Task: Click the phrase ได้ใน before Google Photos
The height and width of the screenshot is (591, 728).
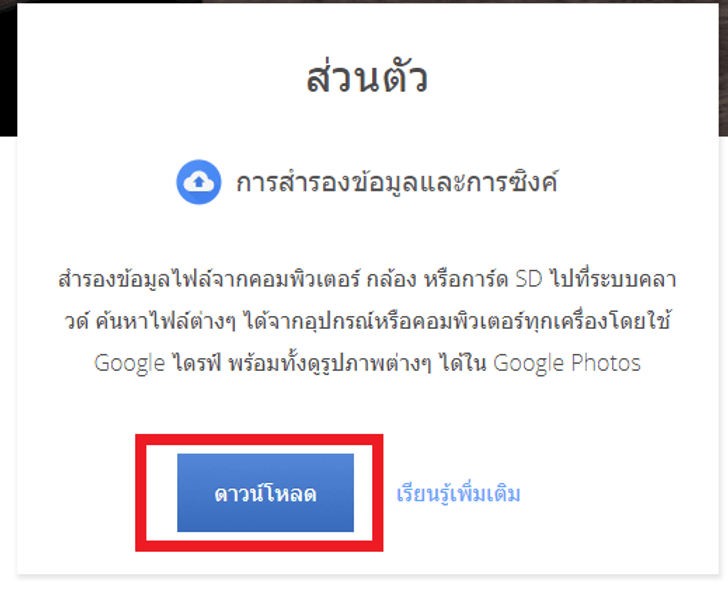Action: [462, 363]
